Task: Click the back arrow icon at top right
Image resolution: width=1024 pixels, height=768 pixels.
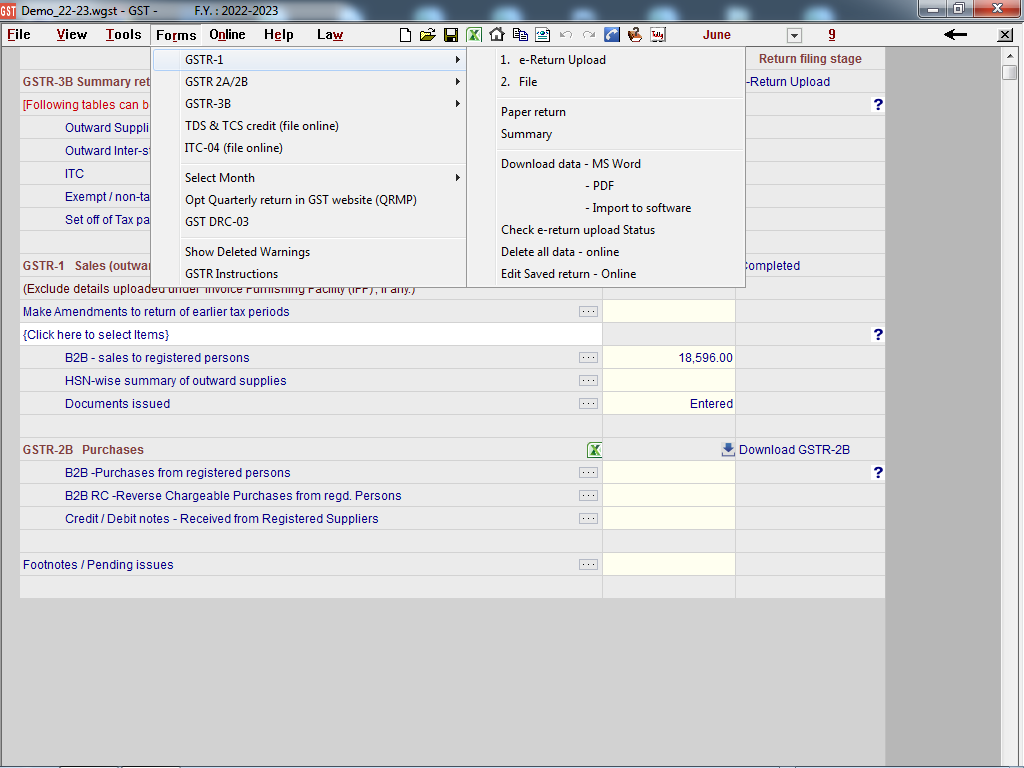Action: tap(955, 35)
